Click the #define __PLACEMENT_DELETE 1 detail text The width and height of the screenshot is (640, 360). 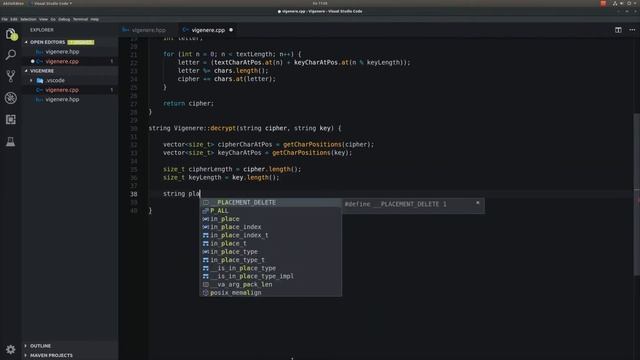(396, 204)
